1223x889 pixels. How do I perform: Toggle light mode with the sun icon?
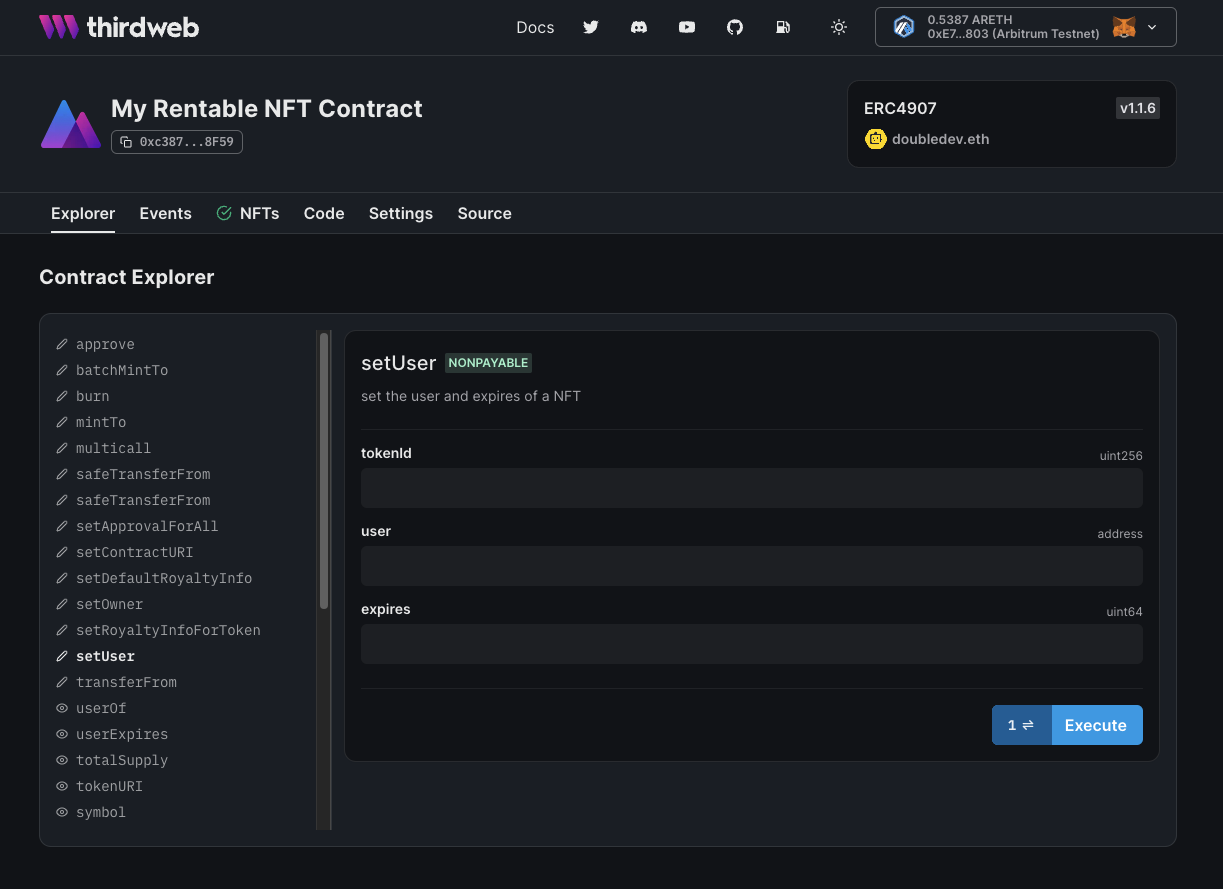[x=839, y=27]
